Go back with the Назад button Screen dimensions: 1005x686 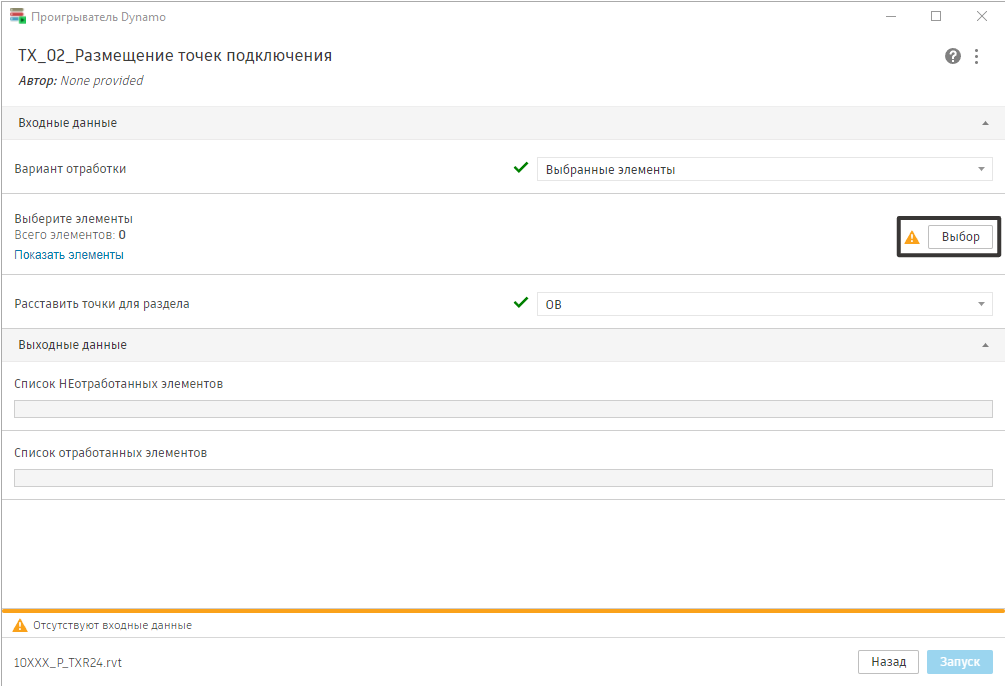tap(888, 662)
